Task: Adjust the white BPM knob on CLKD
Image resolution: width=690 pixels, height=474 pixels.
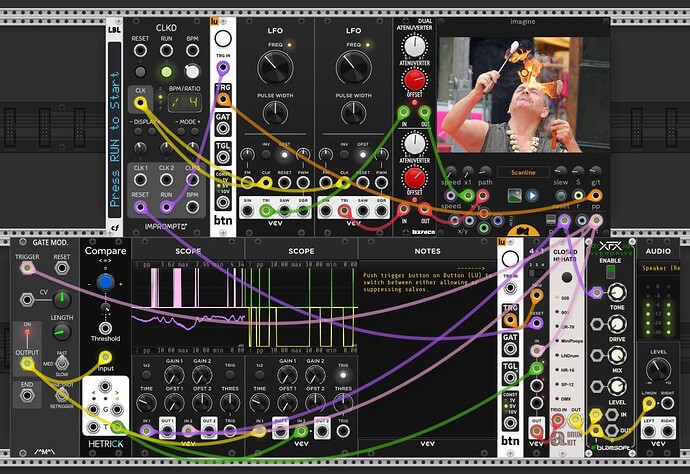Action: (x=192, y=71)
